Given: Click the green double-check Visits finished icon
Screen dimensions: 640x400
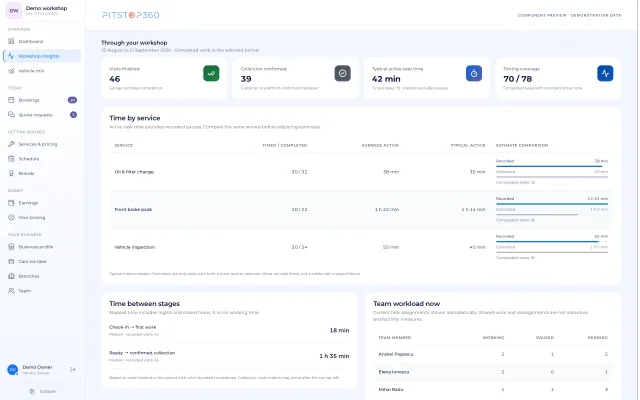Looking at the screenshot, I should (211, 73).
